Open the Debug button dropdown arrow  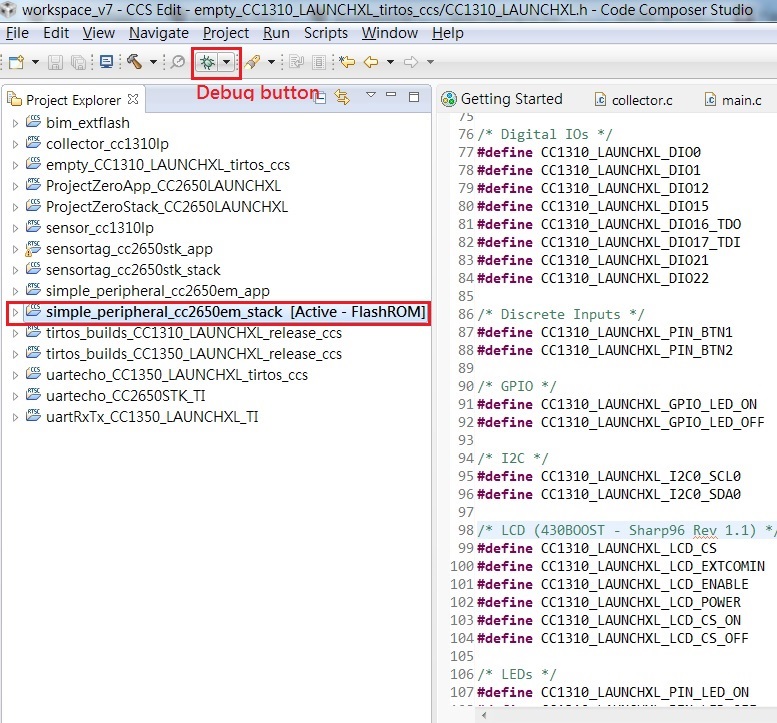[226, 62]
